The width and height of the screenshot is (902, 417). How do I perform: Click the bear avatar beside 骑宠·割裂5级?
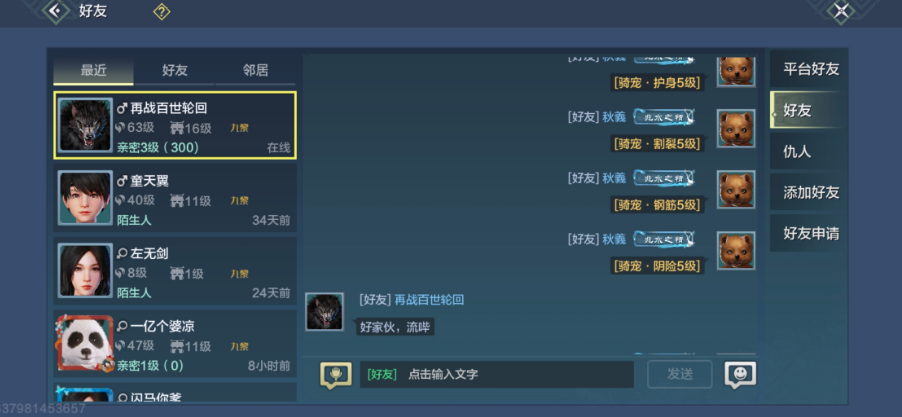point(736,128)
